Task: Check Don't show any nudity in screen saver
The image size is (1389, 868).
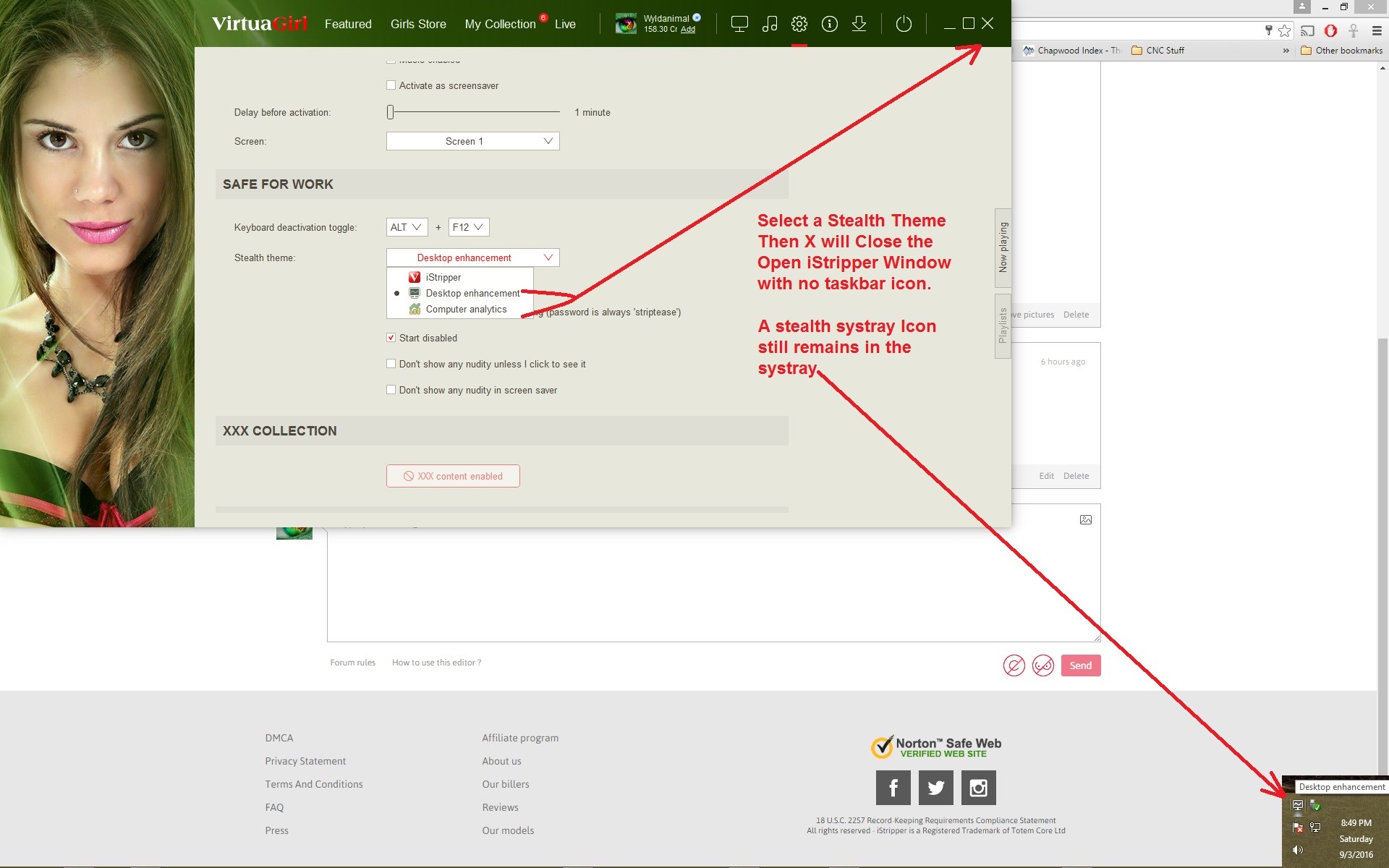Action: coord(391,390)
